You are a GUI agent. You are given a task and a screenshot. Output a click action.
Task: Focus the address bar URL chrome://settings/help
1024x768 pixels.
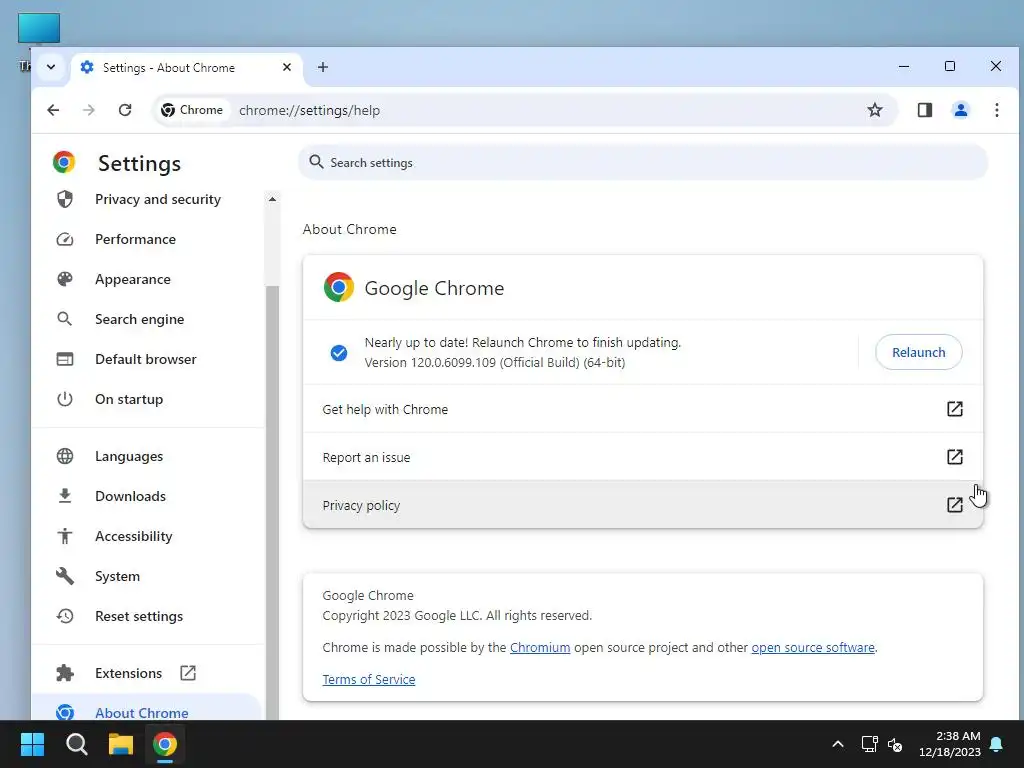310,110
